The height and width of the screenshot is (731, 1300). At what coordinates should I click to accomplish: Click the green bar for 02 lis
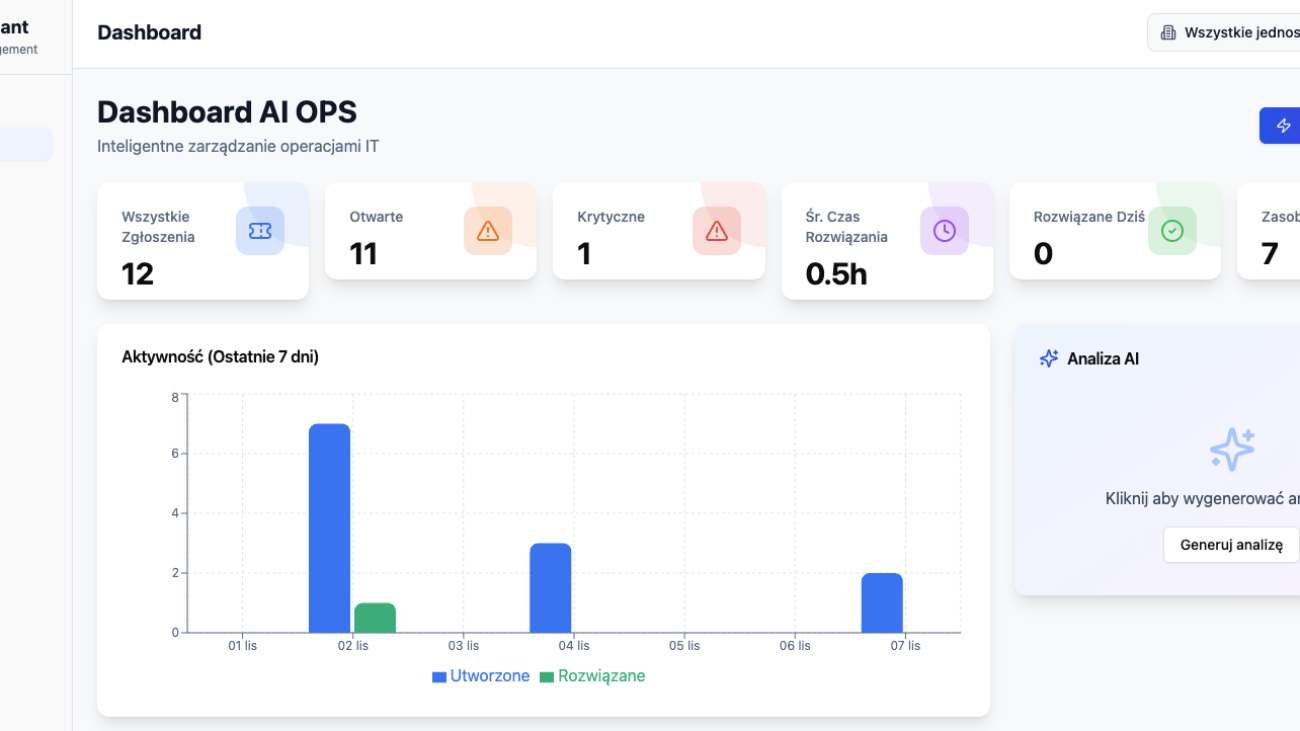[375, 618]
